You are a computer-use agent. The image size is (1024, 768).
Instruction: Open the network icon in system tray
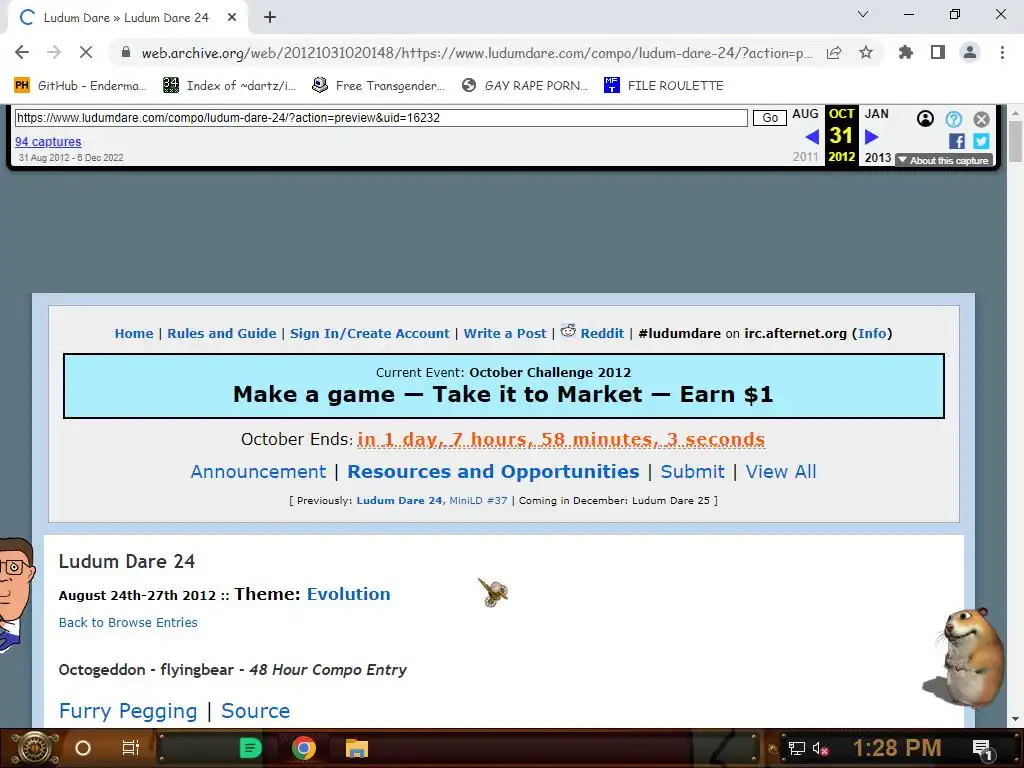[796, 748]
